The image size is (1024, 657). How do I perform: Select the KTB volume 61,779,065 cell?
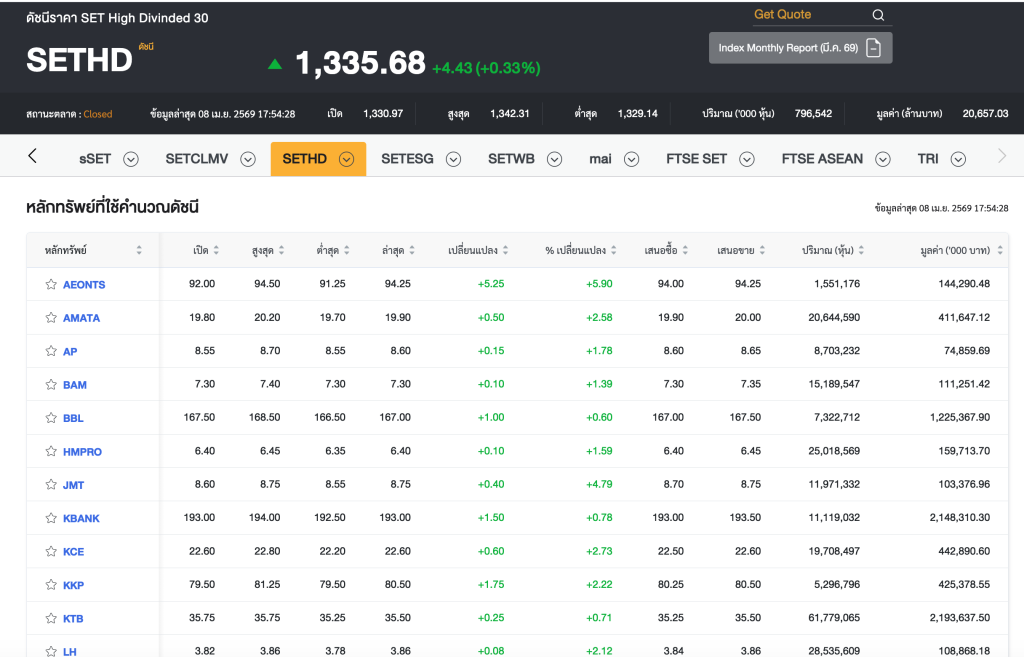[834, 618]
